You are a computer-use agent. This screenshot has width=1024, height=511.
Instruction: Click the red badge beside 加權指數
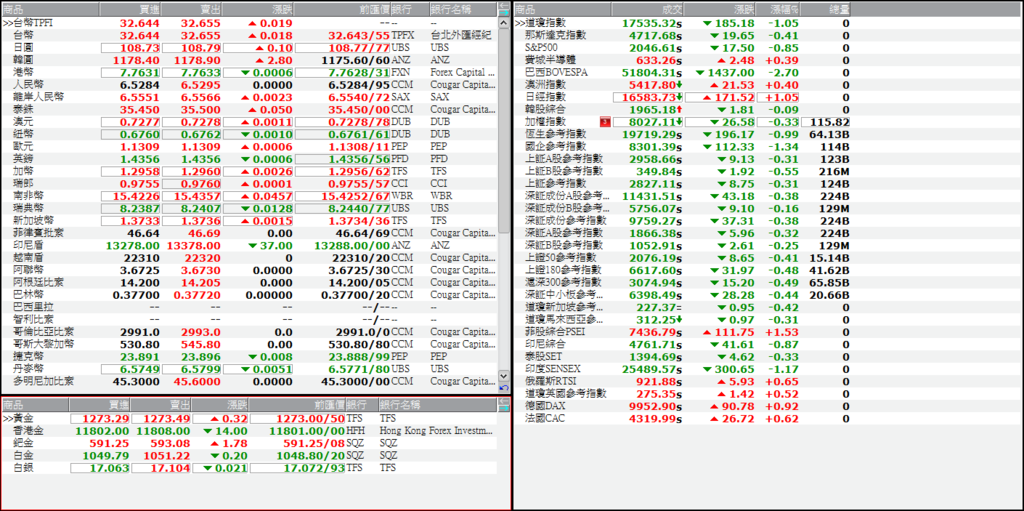pyautogui.click(x=604, y=122)
